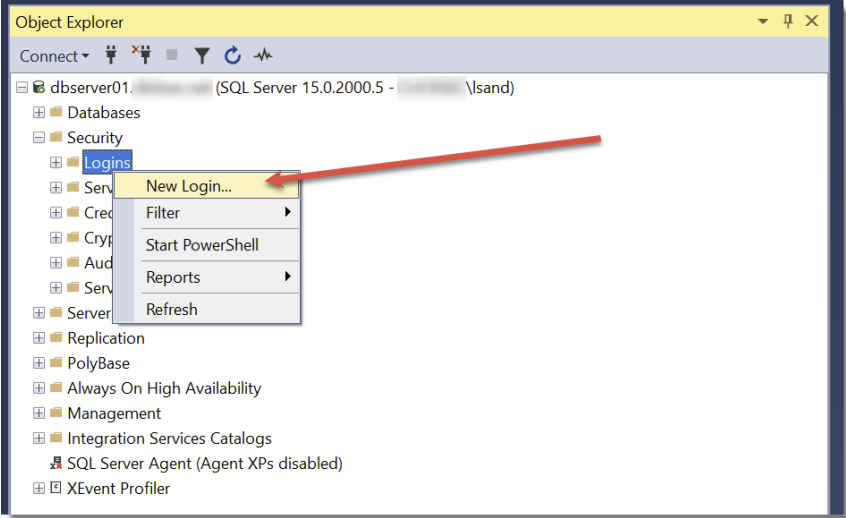Select the Integration Services Catalogs folder icon

[x=56, y=438]
